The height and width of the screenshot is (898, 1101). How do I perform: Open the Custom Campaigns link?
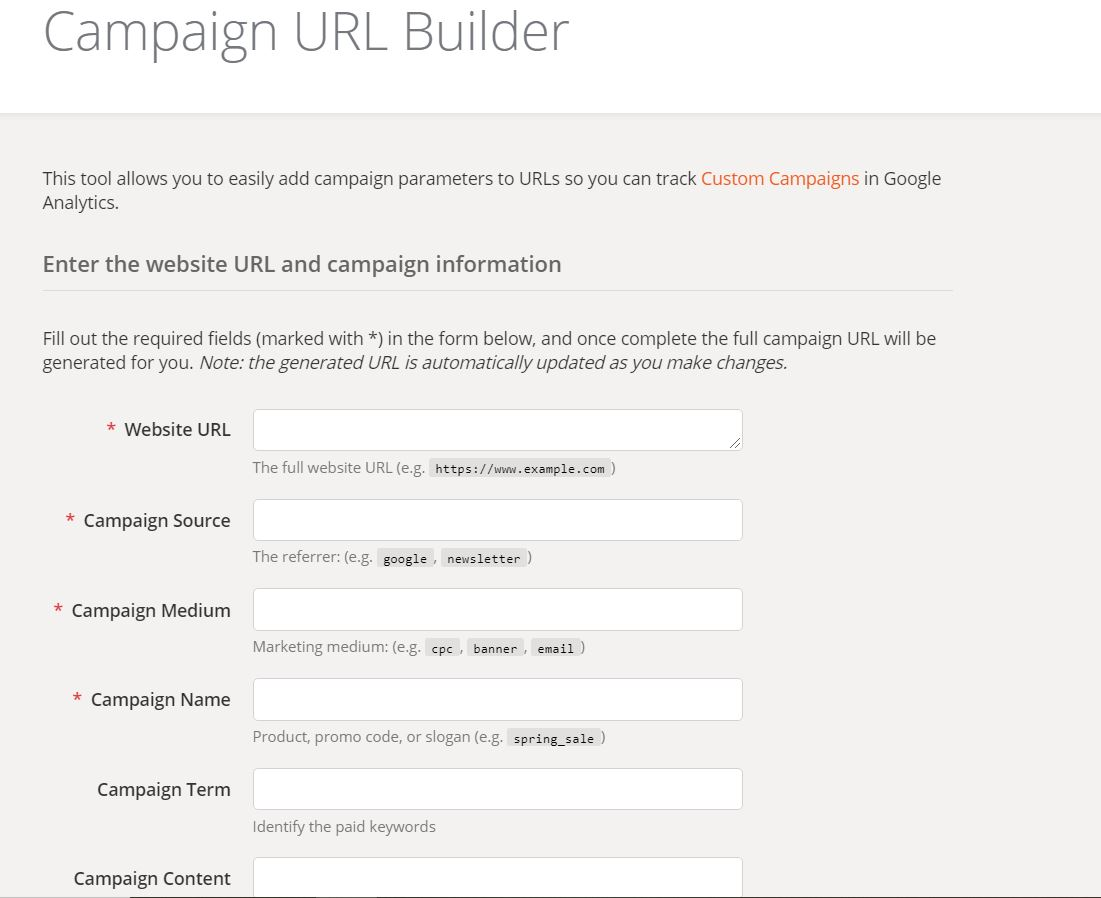click(779, 178)
